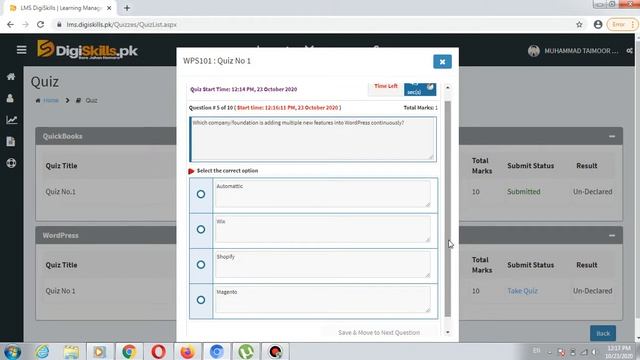Open the settings cogs icon in header
Screen dimensions: 640x360
(629, 51)
